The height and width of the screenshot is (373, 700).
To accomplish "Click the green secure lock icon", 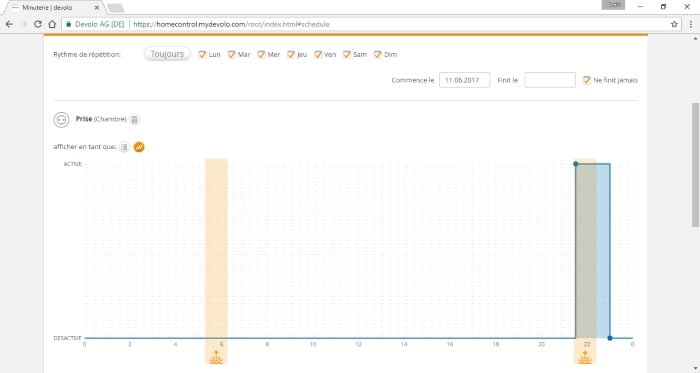I will (68, 24).
